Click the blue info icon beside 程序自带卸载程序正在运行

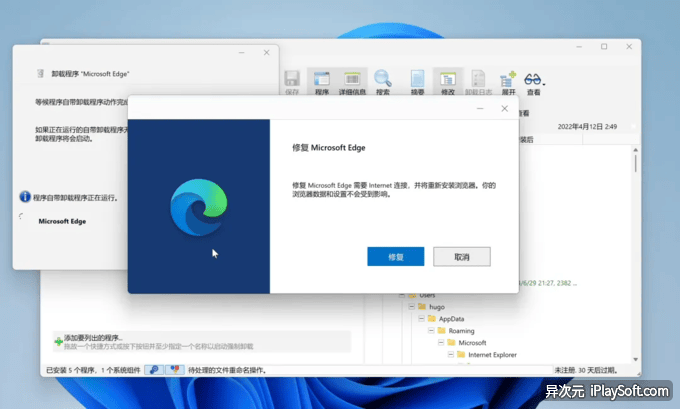click(25, 197)
